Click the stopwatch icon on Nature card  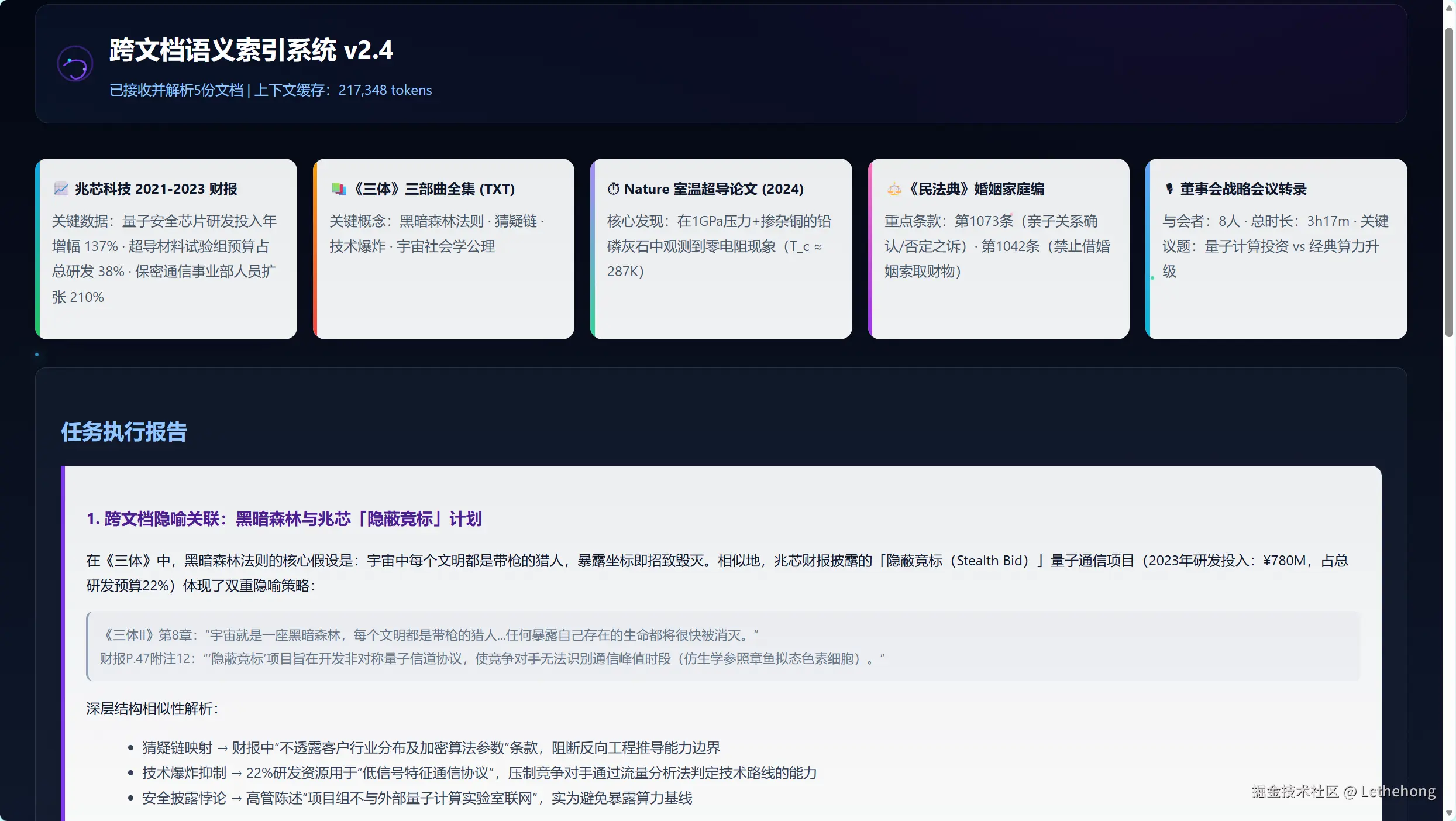[x=613, y=188]
